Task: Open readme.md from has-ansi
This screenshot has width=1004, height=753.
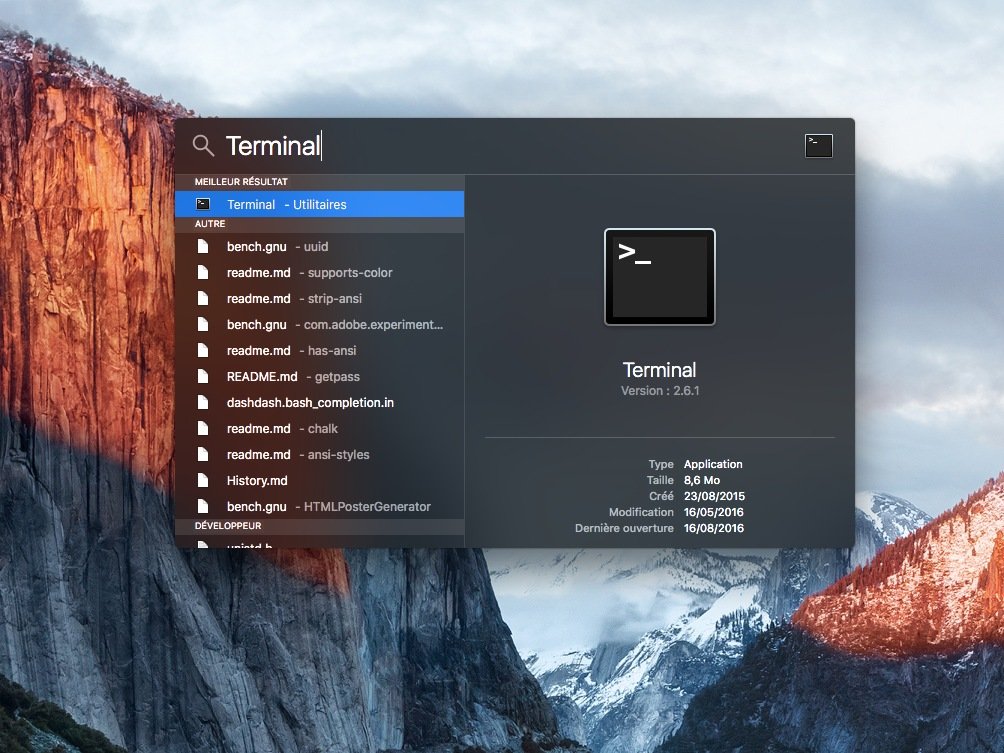Action: pos(320,350)
